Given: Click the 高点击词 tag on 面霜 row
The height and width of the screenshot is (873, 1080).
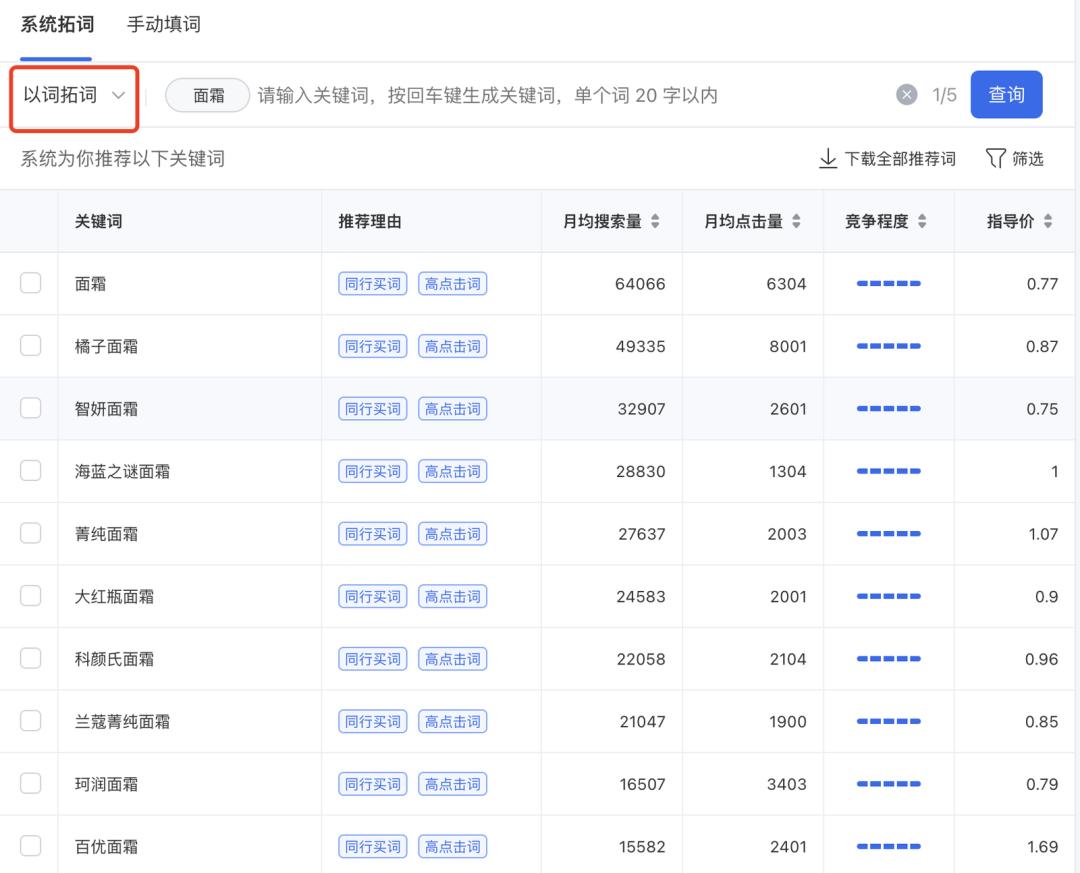Looking at the screenshot, I should (452, 283).
